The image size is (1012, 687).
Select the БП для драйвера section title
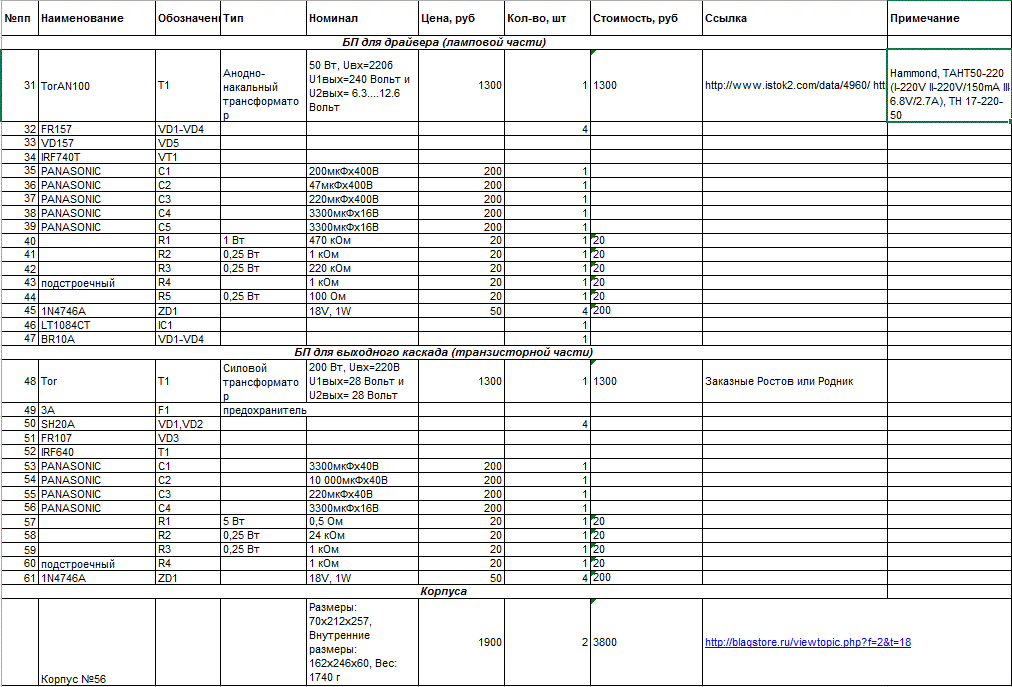(x=444, y=43)
